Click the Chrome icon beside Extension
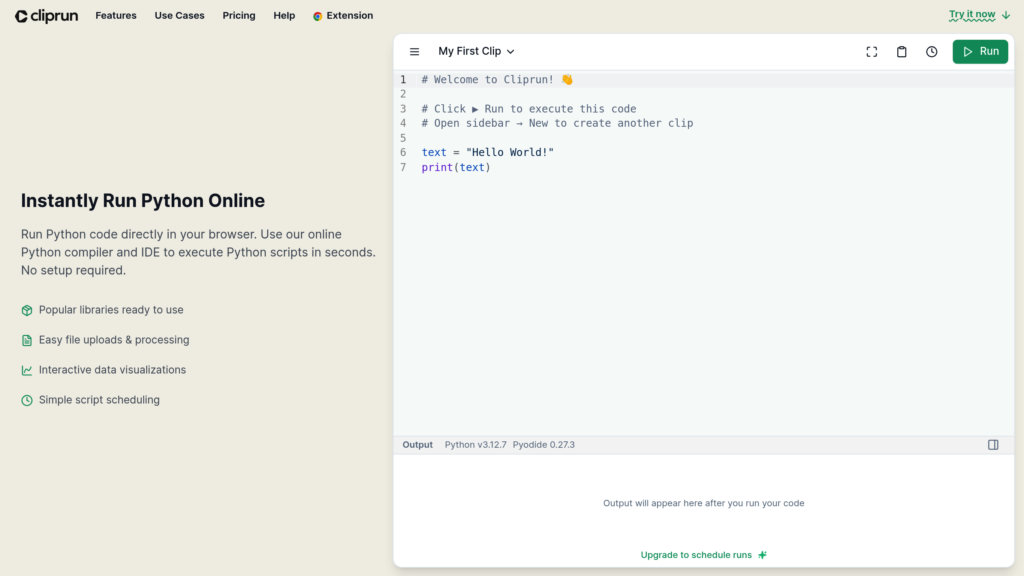Image resolution: width=1024 pixels, height=576 pixels. (x=318, y=16)
